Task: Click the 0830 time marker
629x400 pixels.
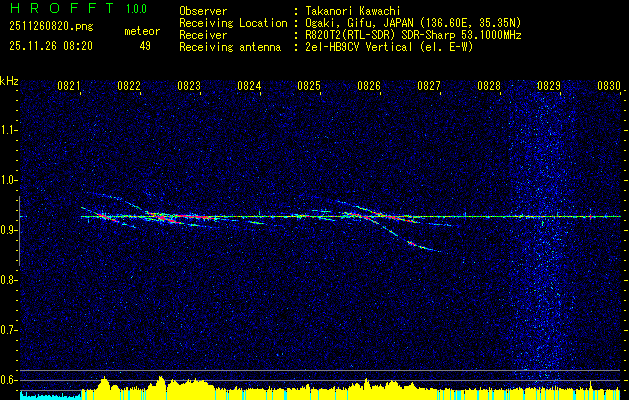Action: (609, 85)
